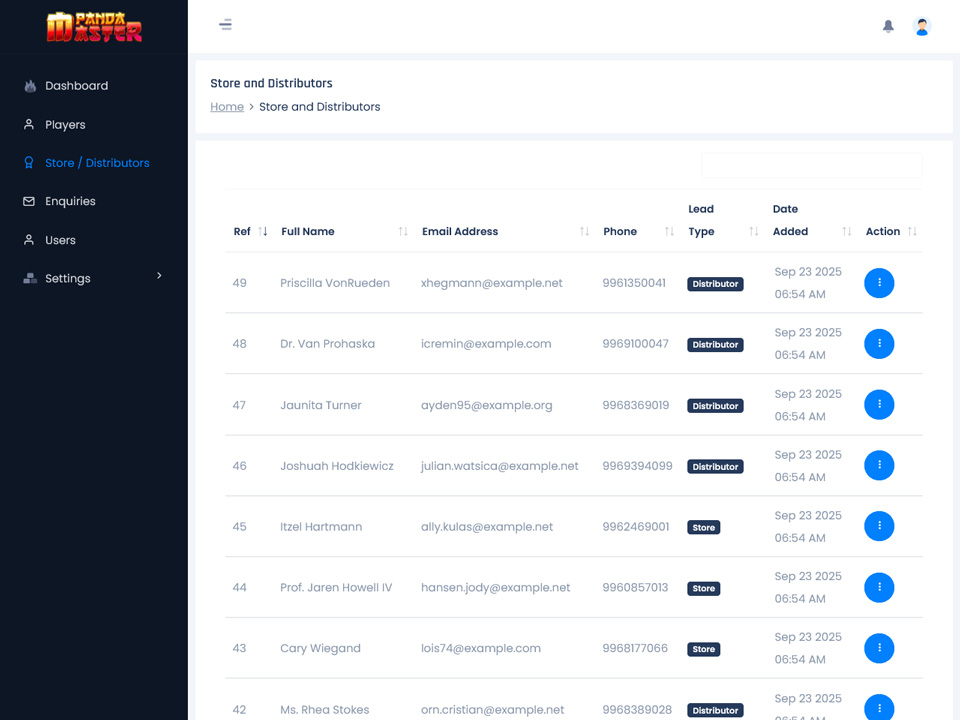Open action menu for Cary Wiegand
The image size is (960, 720).
(879, 648)
